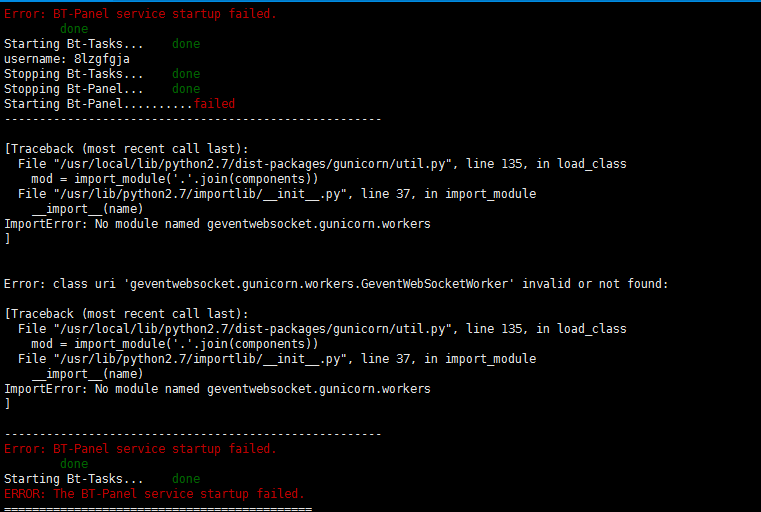Click the red 'failed' status text
761x512 pixels.
tap(214, 104)
